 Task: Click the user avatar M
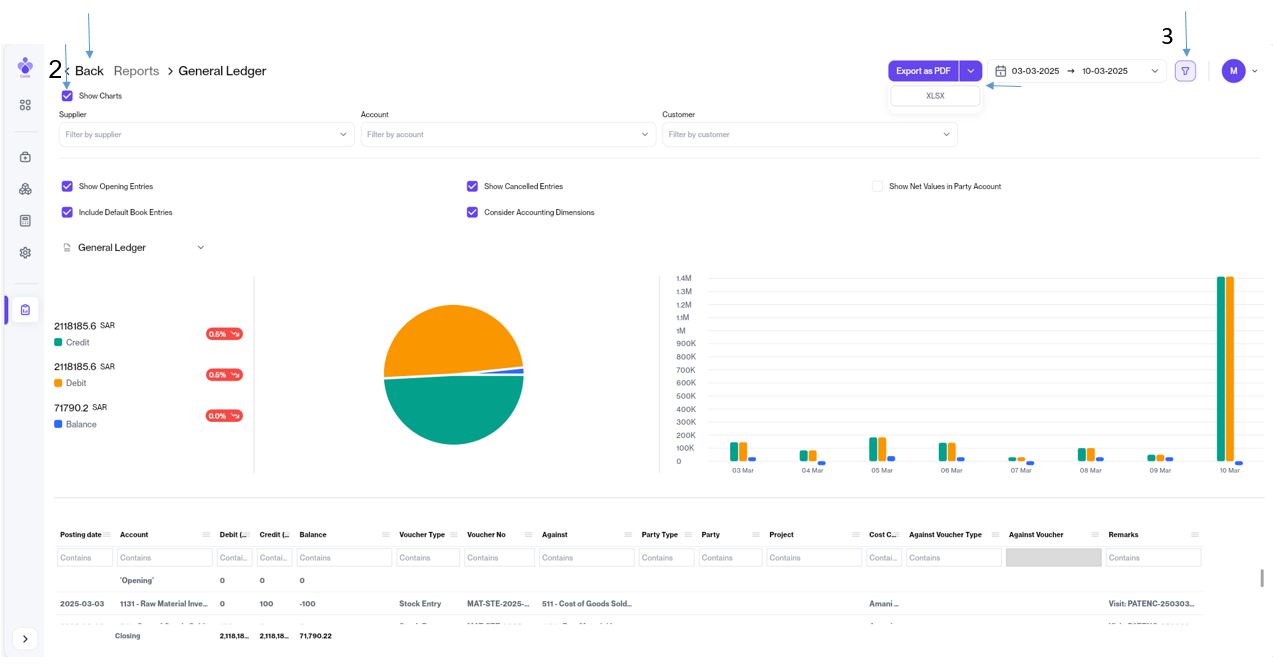tap(1233, 71)
